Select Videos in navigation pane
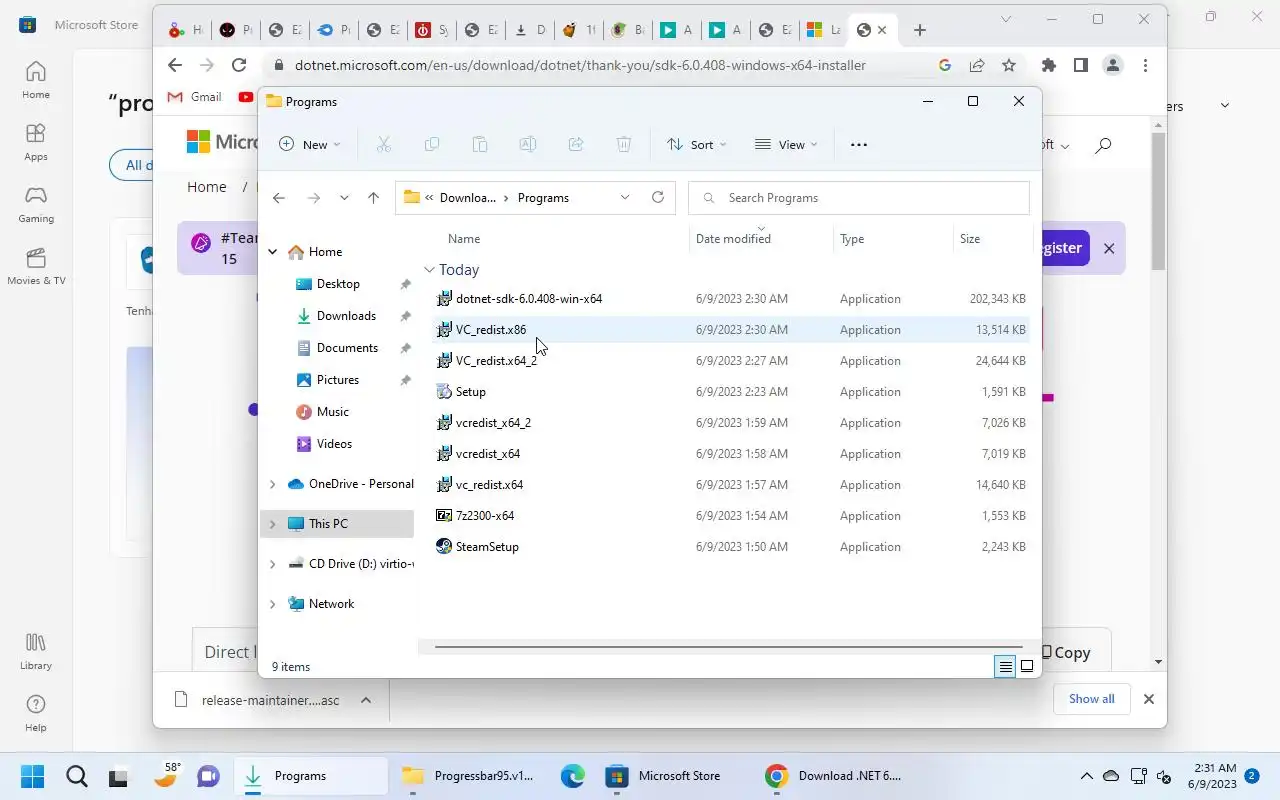The height and width of the screenshot is (800, 1280). pyautogui.click(x=334, y=444)
